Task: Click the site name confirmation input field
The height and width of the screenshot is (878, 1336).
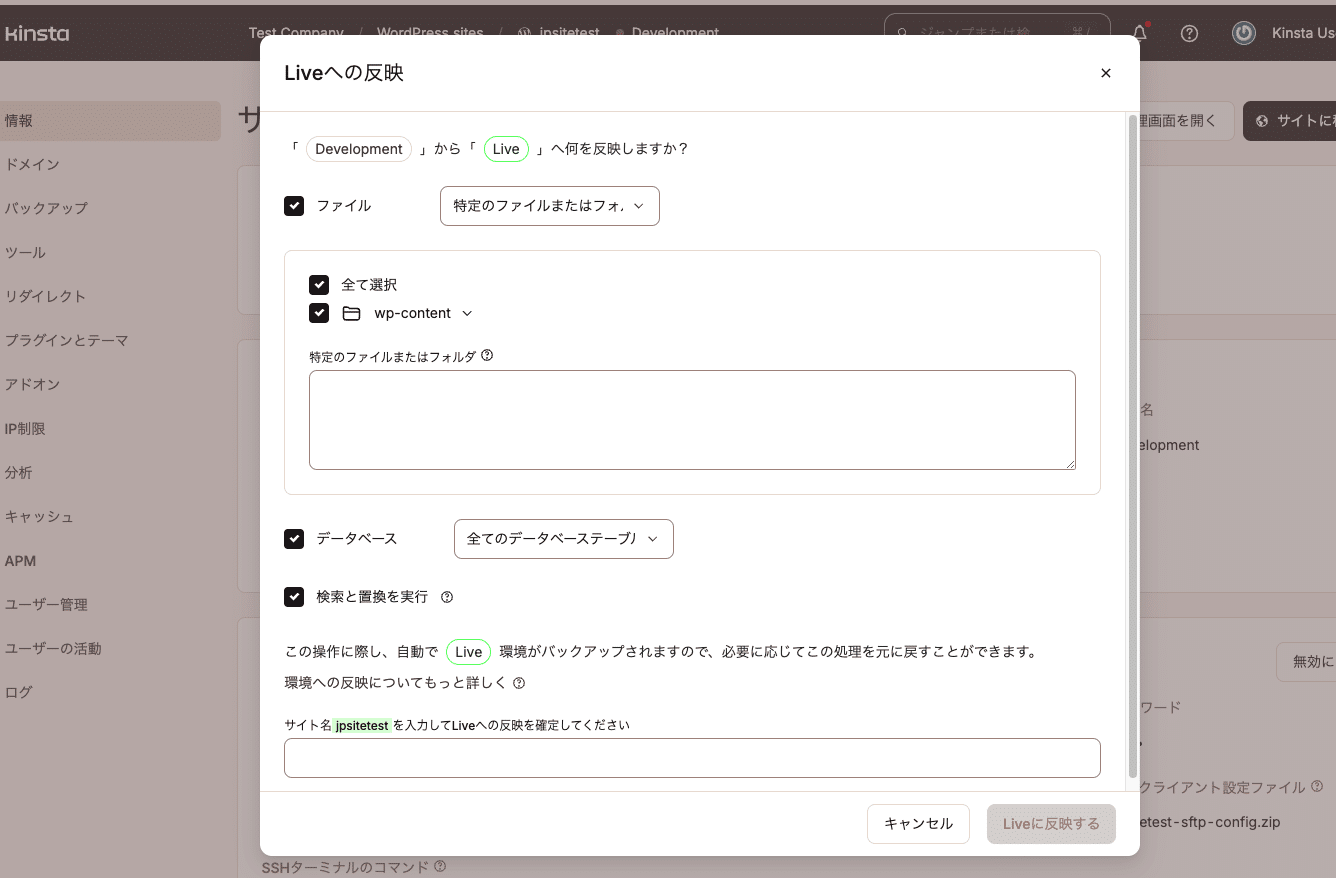Action: click(692, 758)
